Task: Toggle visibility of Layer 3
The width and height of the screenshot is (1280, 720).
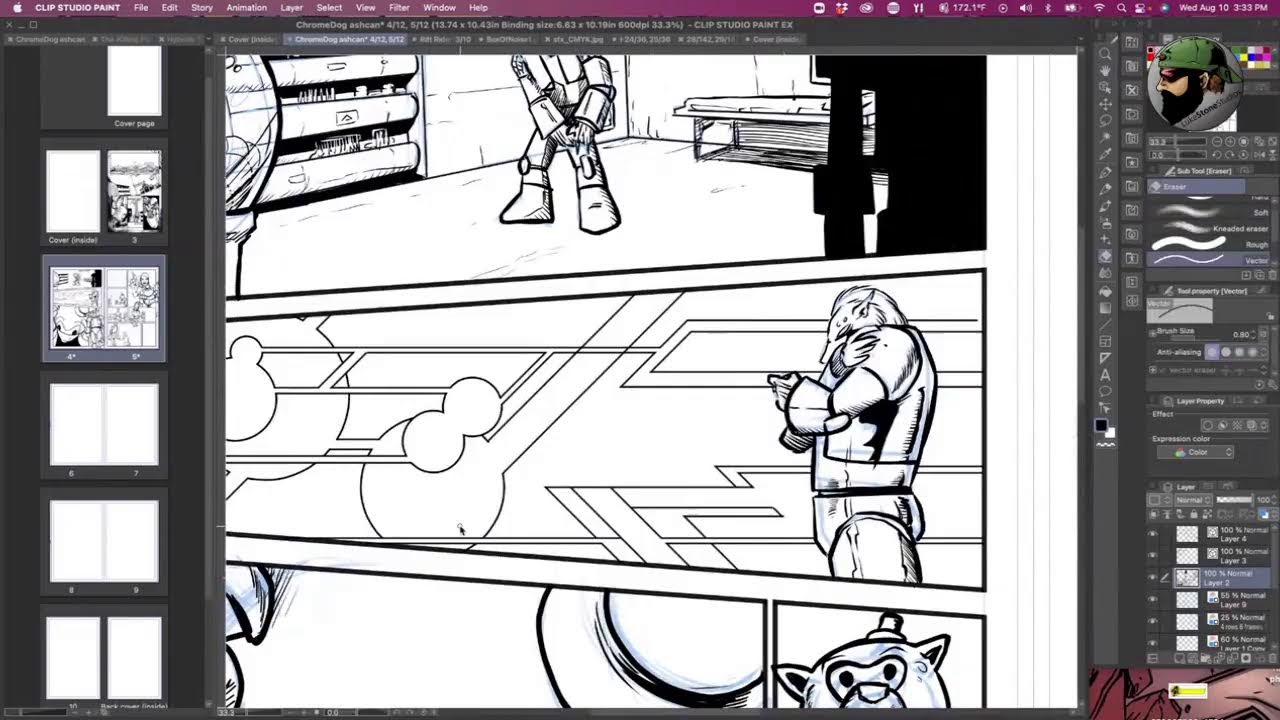Action: [x=1152, y=556]
